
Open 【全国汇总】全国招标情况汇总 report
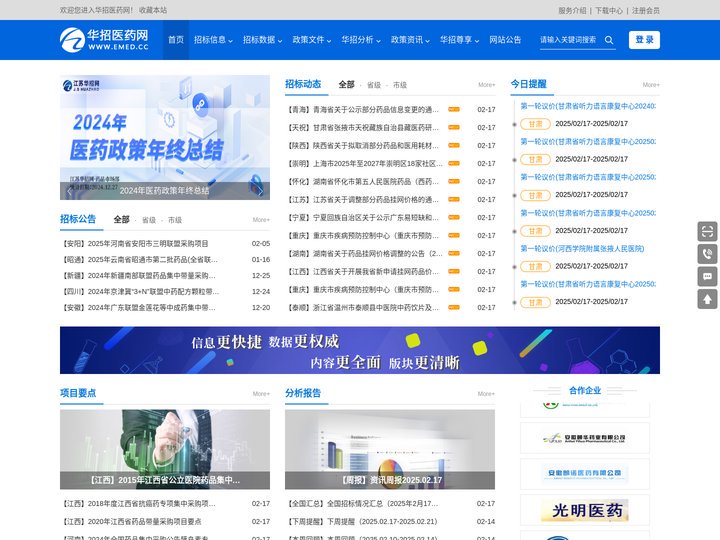[363, 504]
